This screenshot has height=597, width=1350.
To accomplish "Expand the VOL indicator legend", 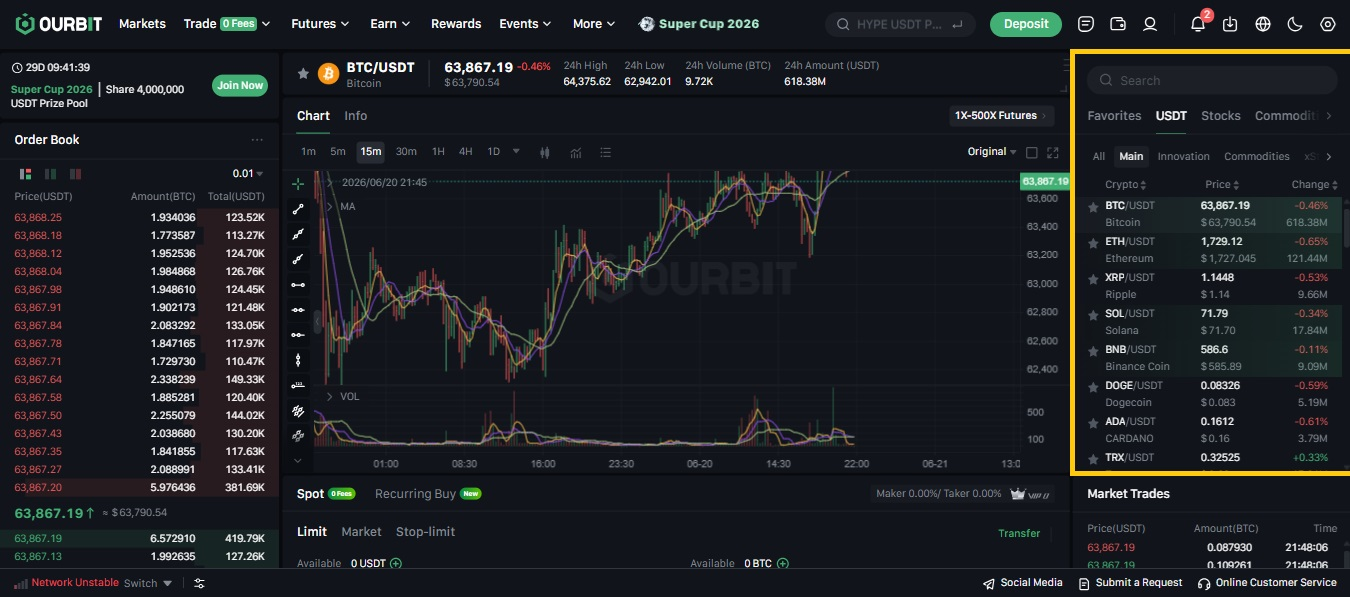I will [x=330, y=396].
